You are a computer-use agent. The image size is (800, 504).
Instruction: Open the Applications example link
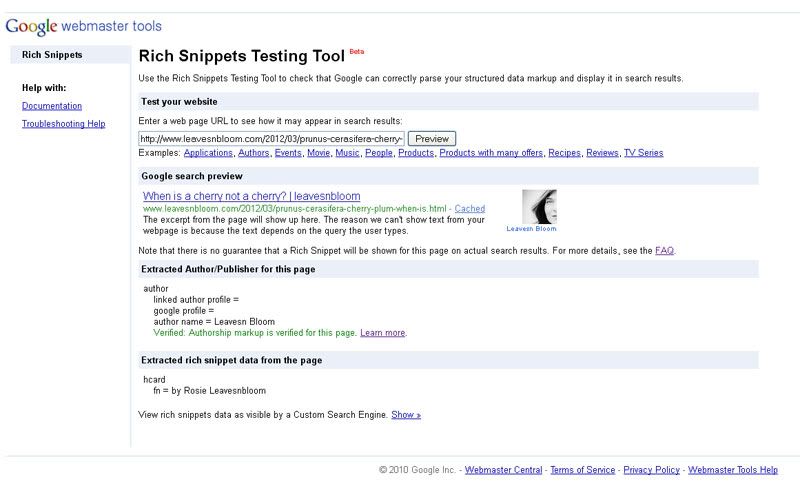click(208, 153)
